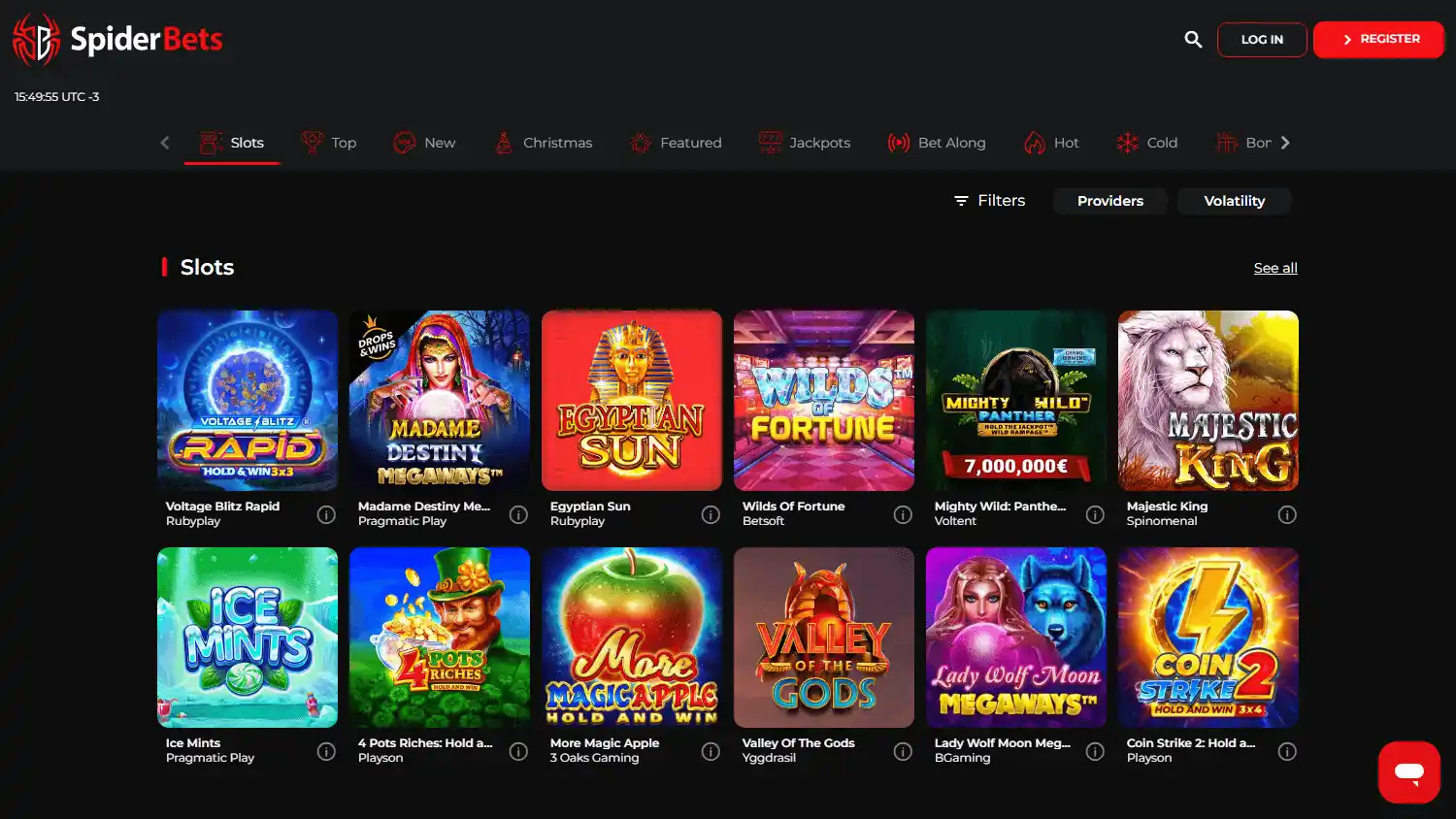Click the SpiderBets logo

pyautogui.click(x=117, y=39)
